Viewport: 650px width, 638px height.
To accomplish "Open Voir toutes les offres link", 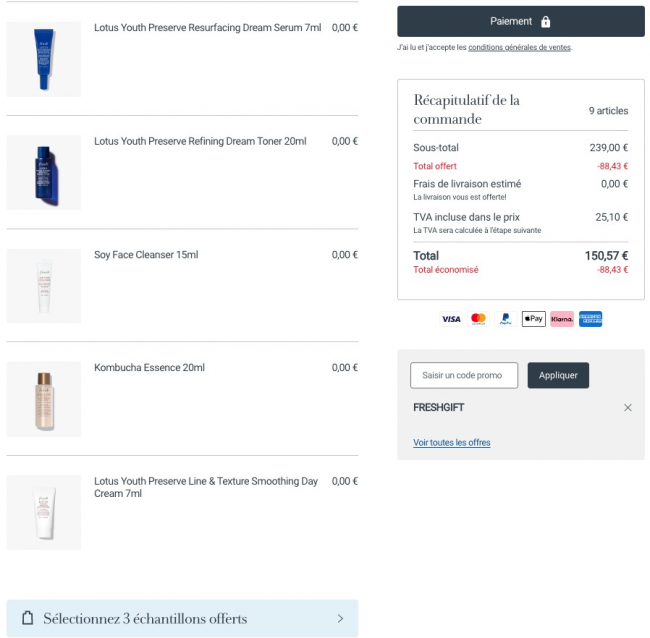I will tap(451, 442).
